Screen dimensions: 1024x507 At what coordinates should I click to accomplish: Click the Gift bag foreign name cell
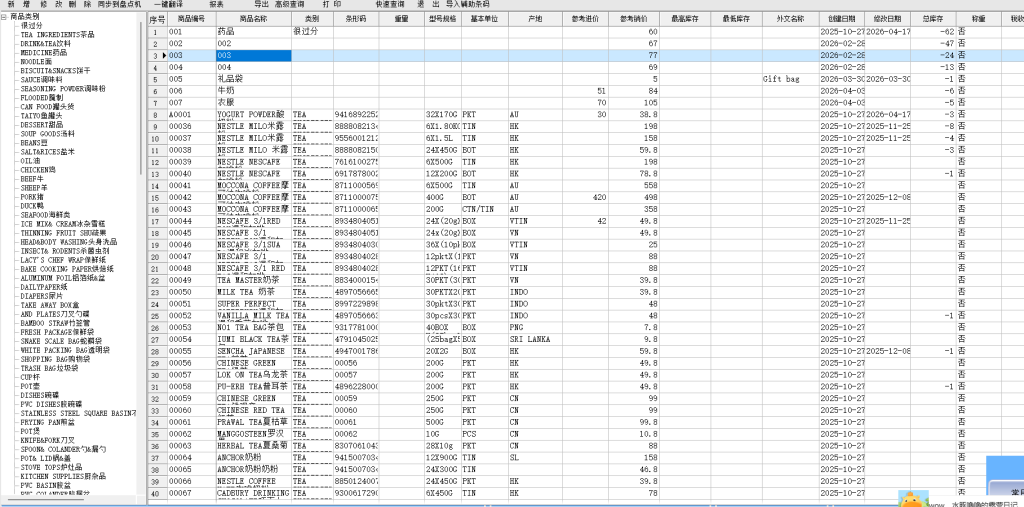[x=781, y=78]
